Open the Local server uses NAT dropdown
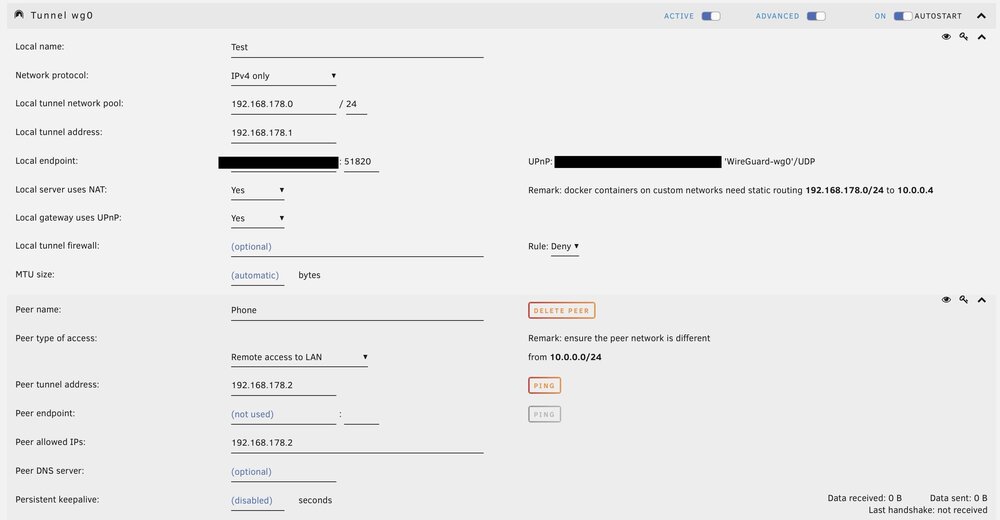 tap(258, 190)
